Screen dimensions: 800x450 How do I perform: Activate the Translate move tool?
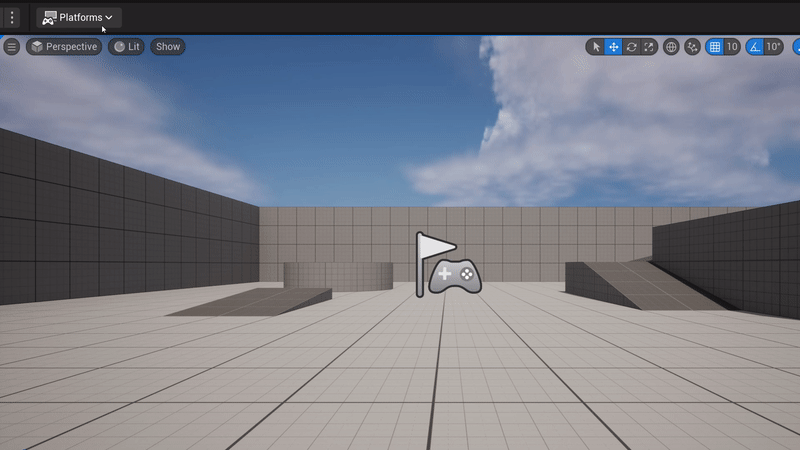(x=613, y=47)
